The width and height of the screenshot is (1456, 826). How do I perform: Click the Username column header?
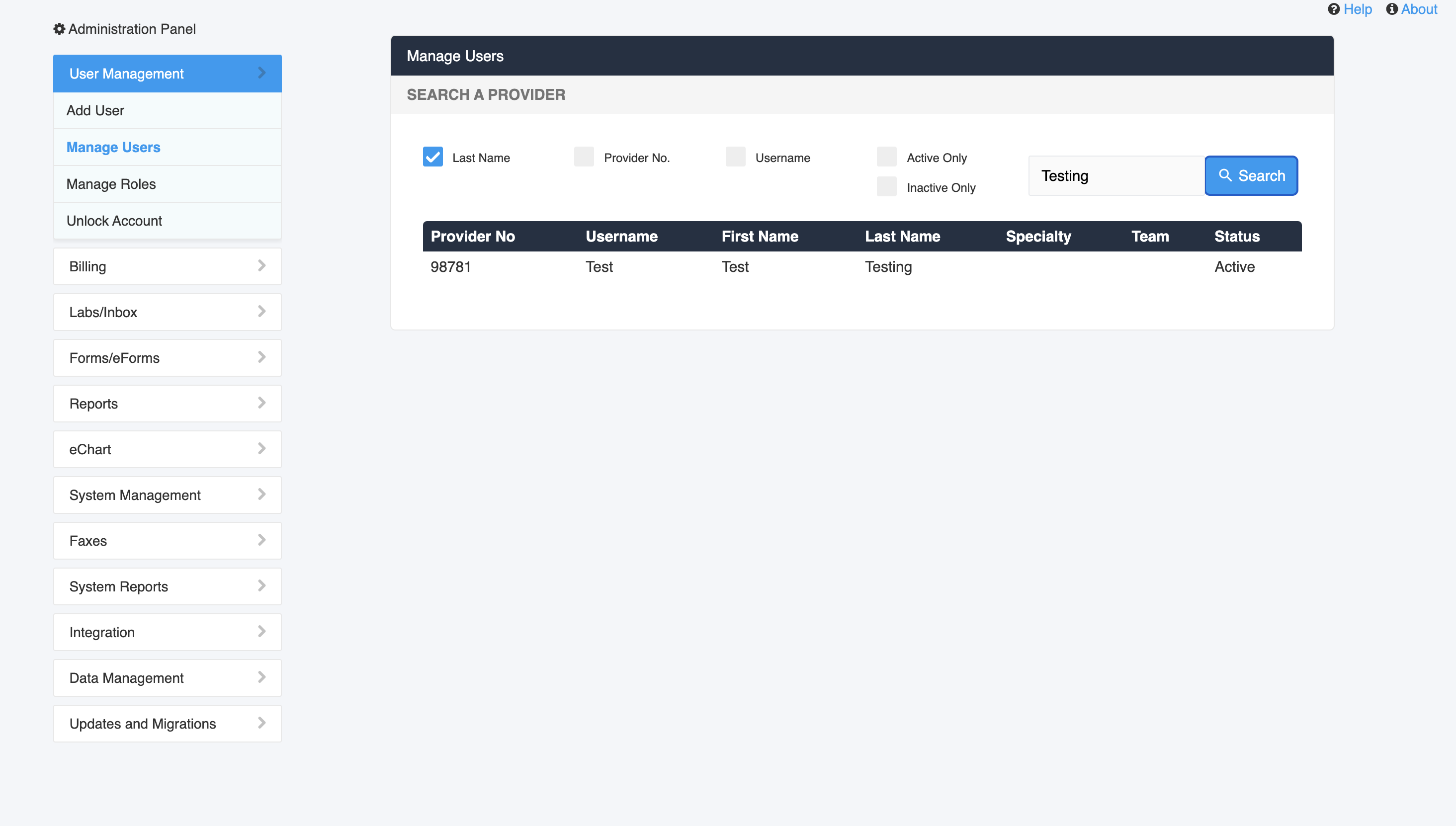[621, 237]
